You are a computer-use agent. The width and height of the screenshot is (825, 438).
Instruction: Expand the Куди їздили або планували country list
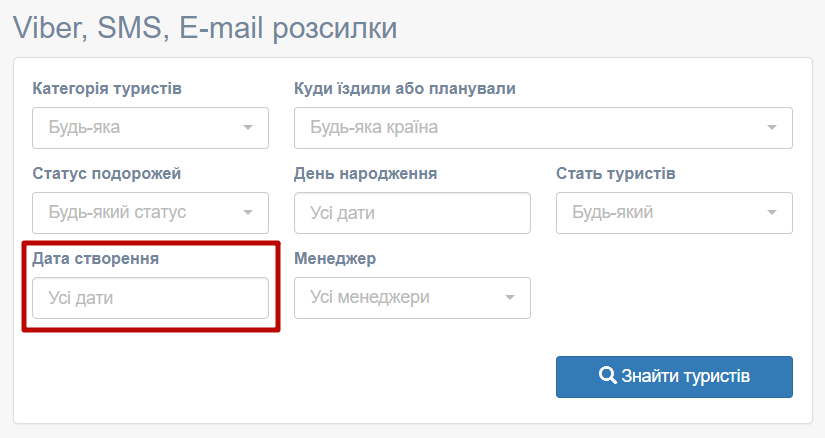[x=543, y=128]
